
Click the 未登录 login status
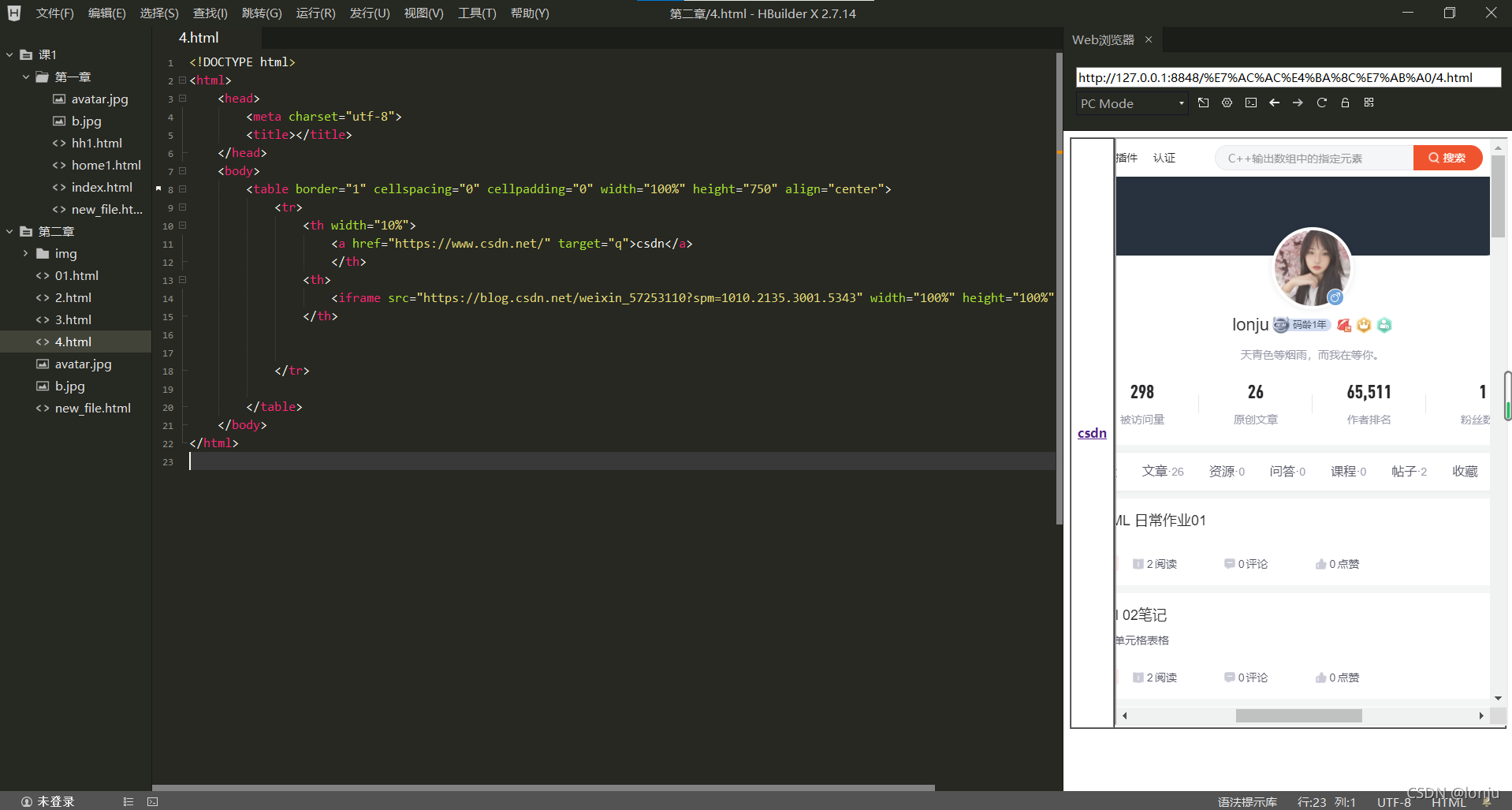48,801
